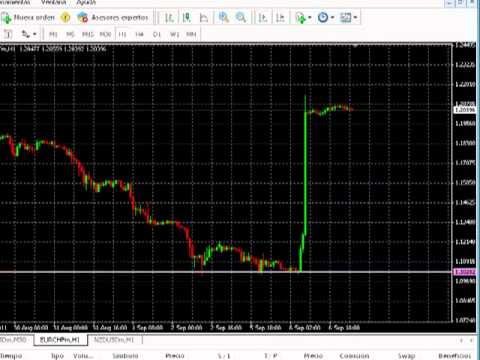Click the 6 Sep 02:00 time label
The height and width of the screenshot is (360, 480).
point(305,327)
